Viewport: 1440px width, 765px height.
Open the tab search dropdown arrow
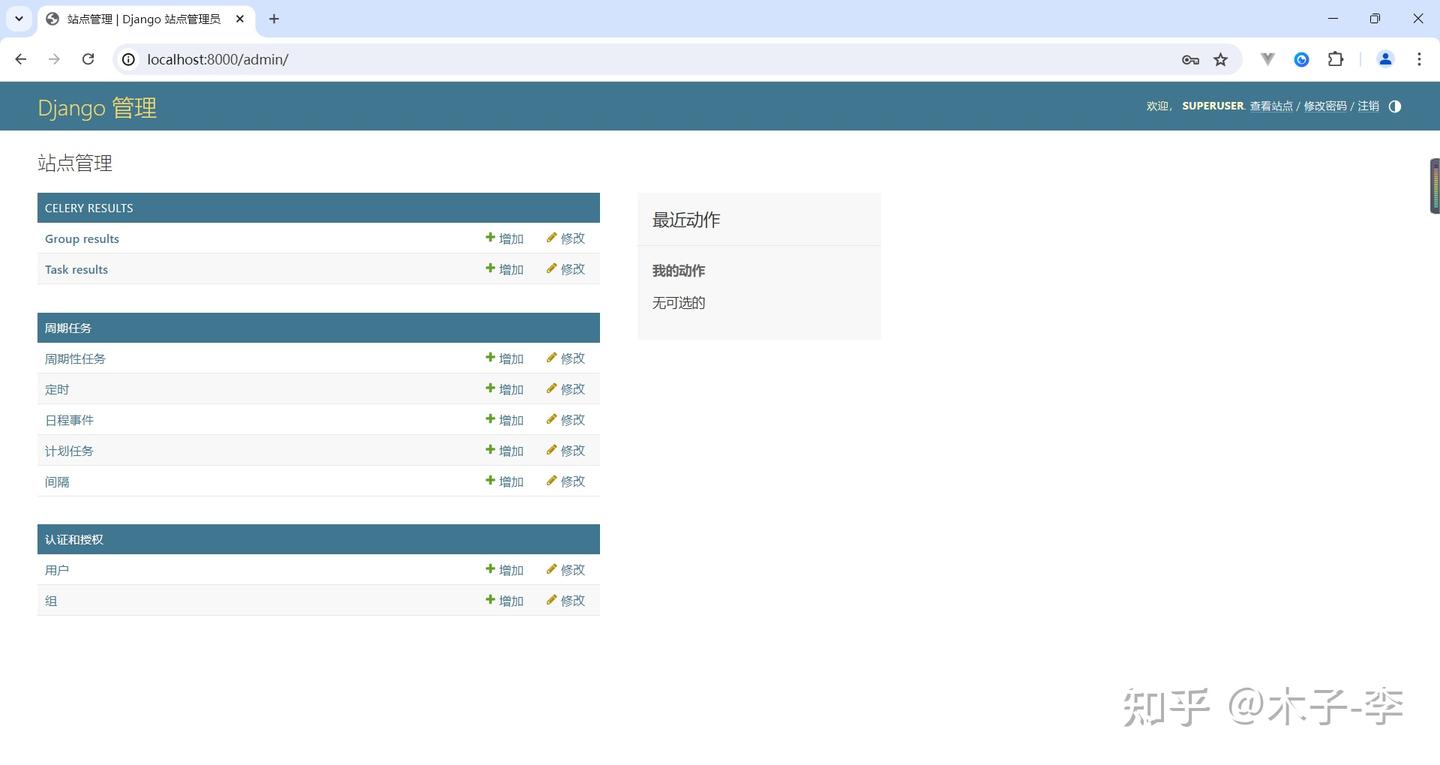(x=18, y=19)
